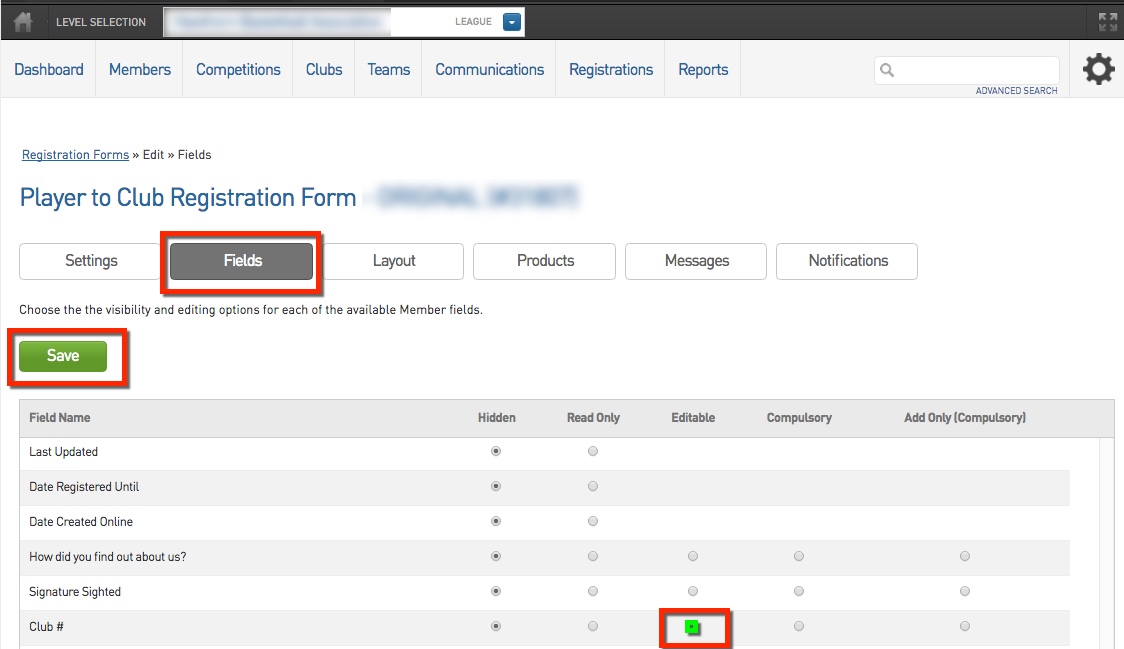
Task: Set 'How did you find out' to Add Only
Action: [965, 556]
